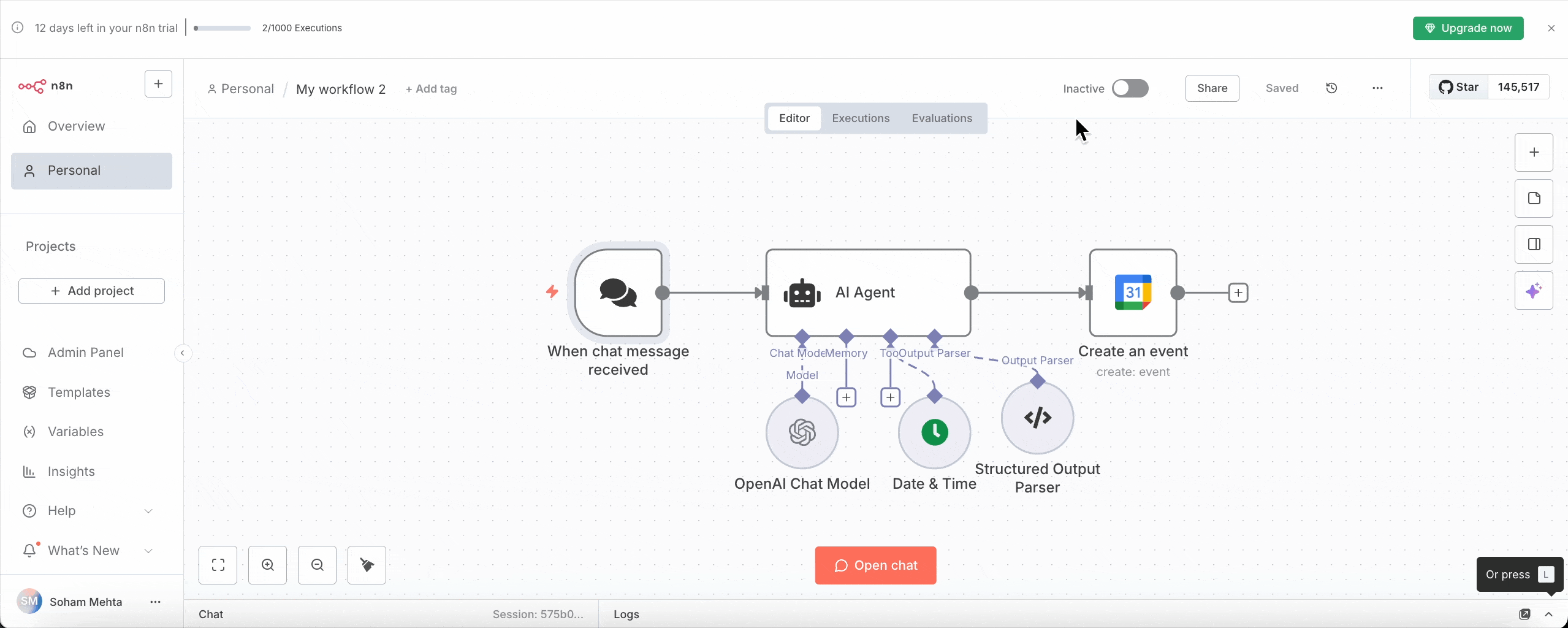1568x628 pixels.
Task: Open the add node panel via the plus icon
Action: [x=1534, y=153]
